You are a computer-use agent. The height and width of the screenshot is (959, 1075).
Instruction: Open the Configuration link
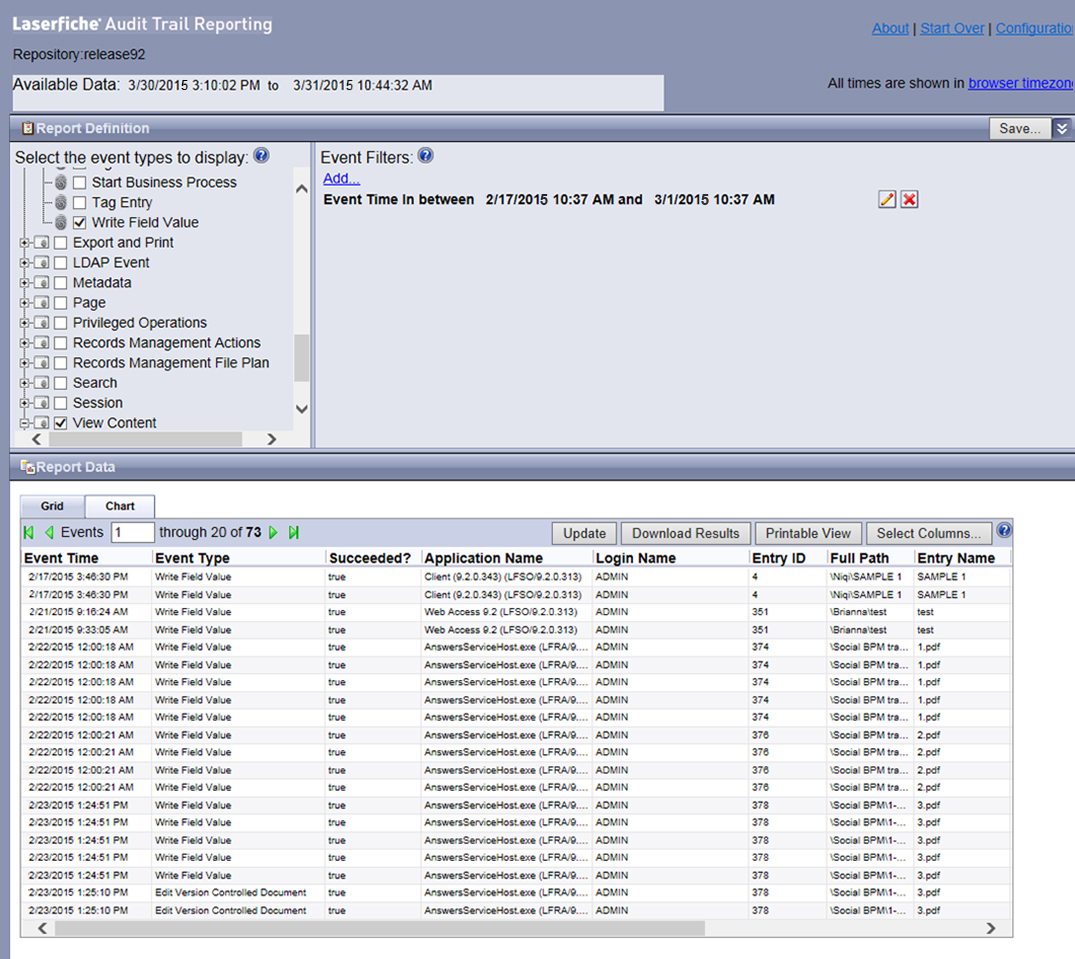(x=1035, y=28)
